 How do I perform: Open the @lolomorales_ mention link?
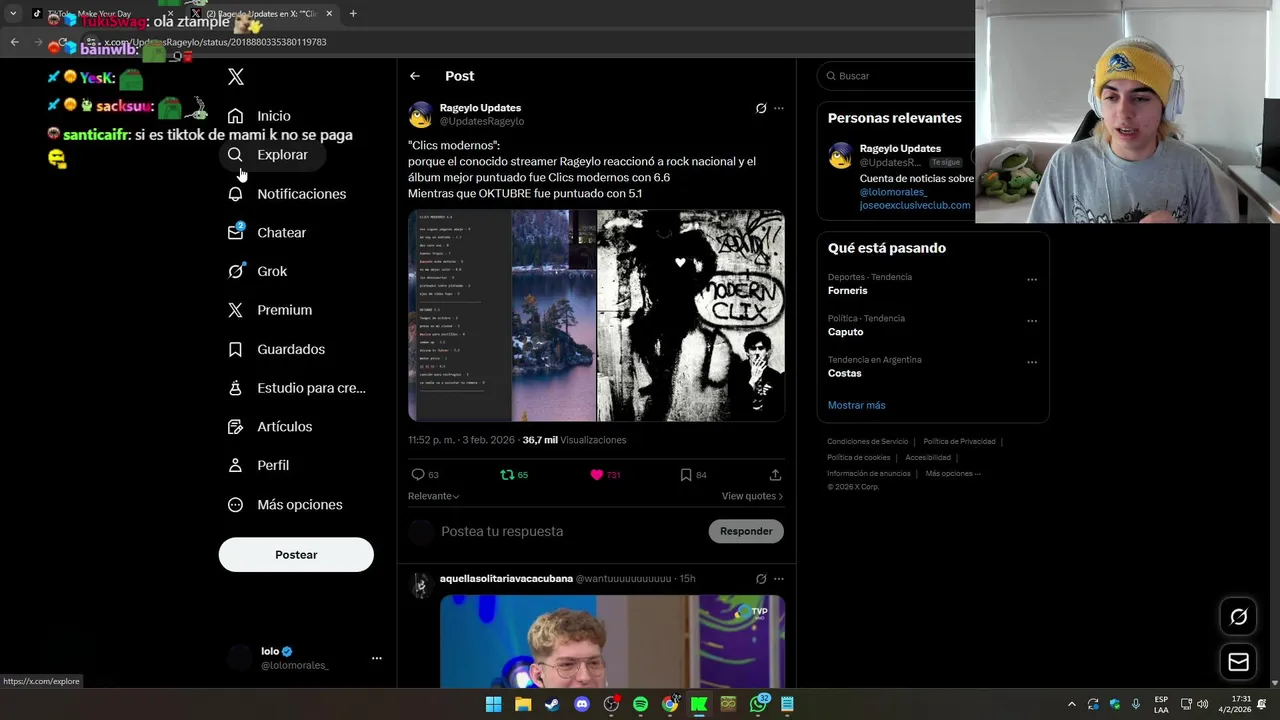coord(893,192)
